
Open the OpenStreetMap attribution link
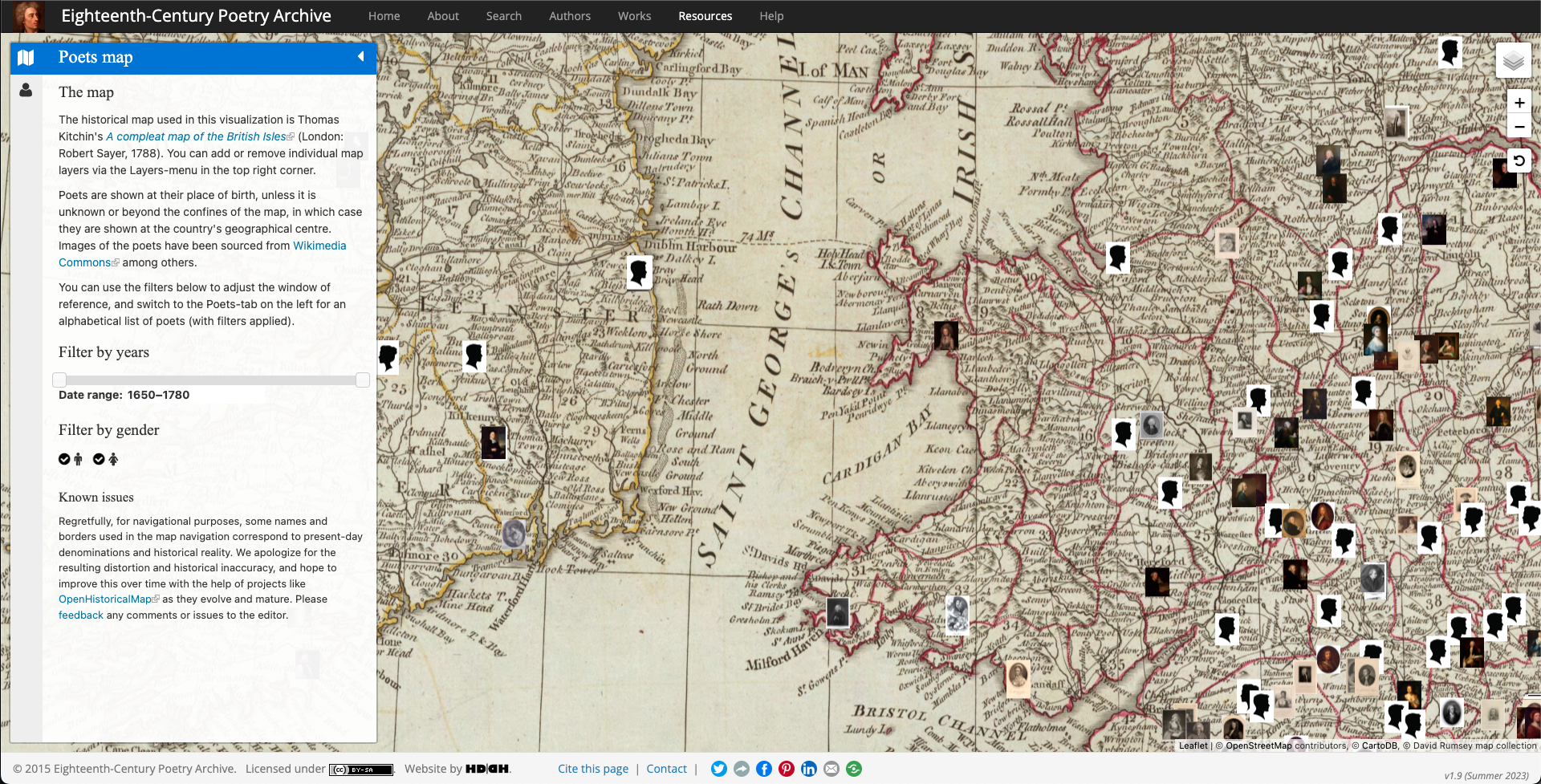pos(1258,745)
